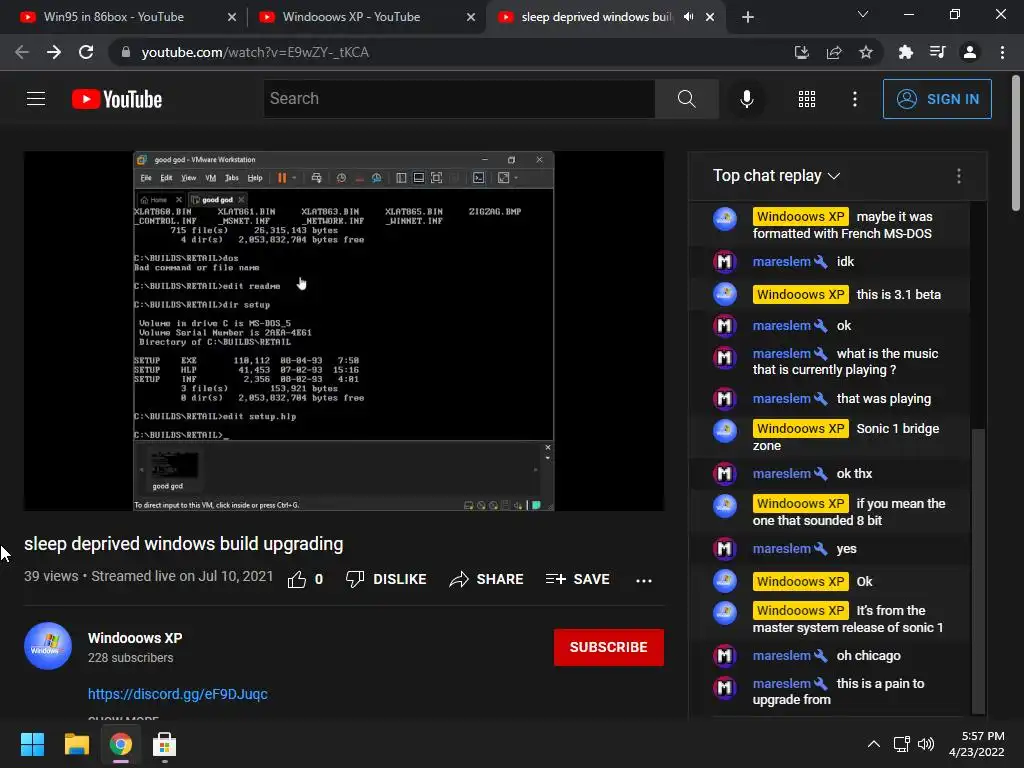Dislike the video
Viewport: 1024px width, 768px height.
[x=386, y=579]
